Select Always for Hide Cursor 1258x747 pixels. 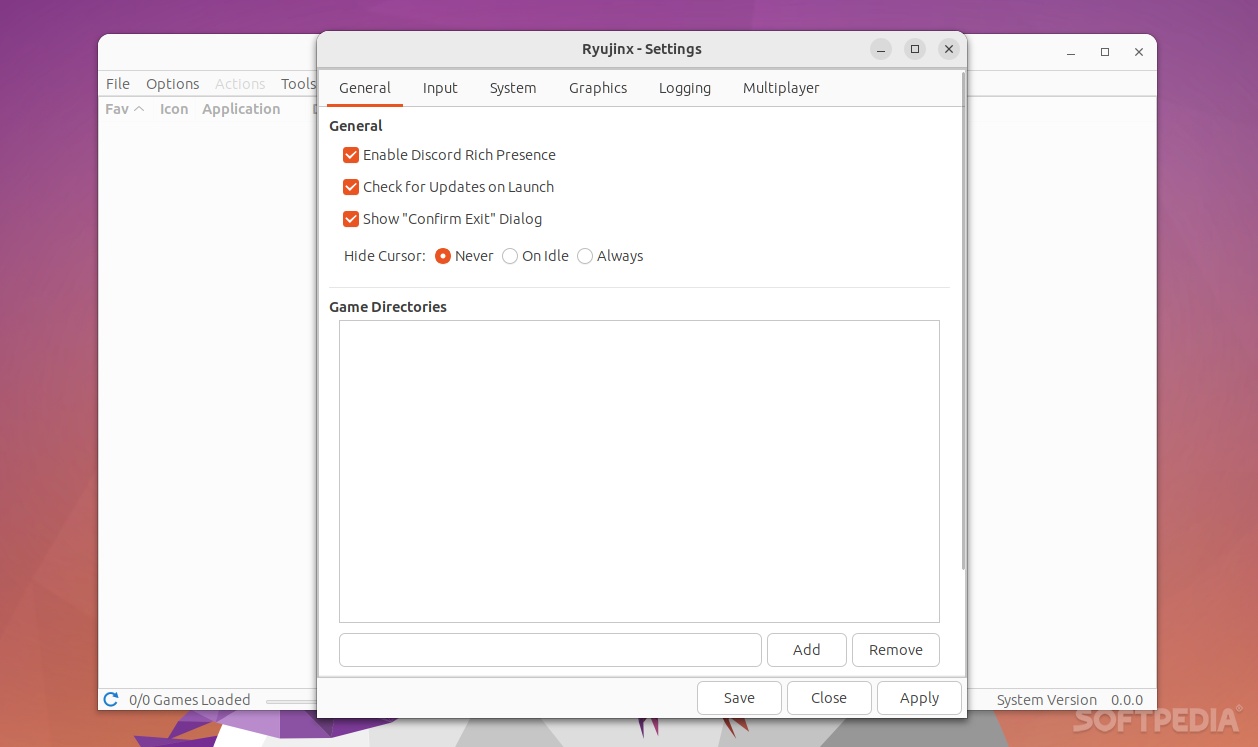[x=585, y=256]
